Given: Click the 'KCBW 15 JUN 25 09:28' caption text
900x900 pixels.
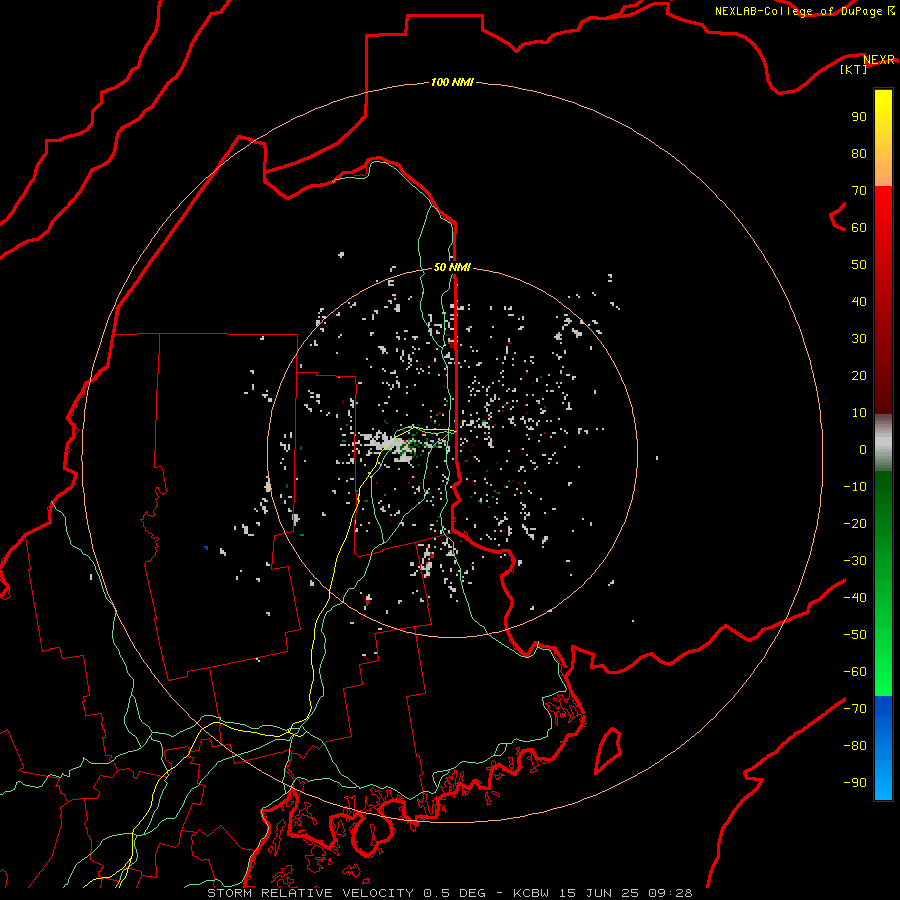Looking at the screenshot, I should (x=603, y=893).
